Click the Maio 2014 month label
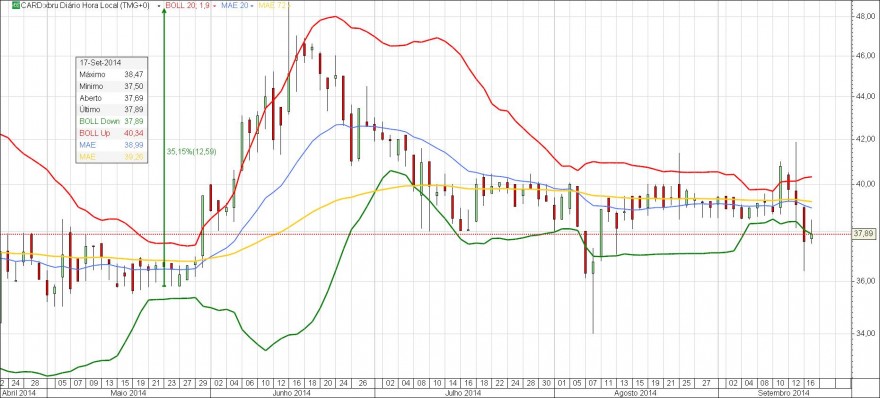Image resolution: width=880 pixels, height=398 pixels. tap(129, 393)
